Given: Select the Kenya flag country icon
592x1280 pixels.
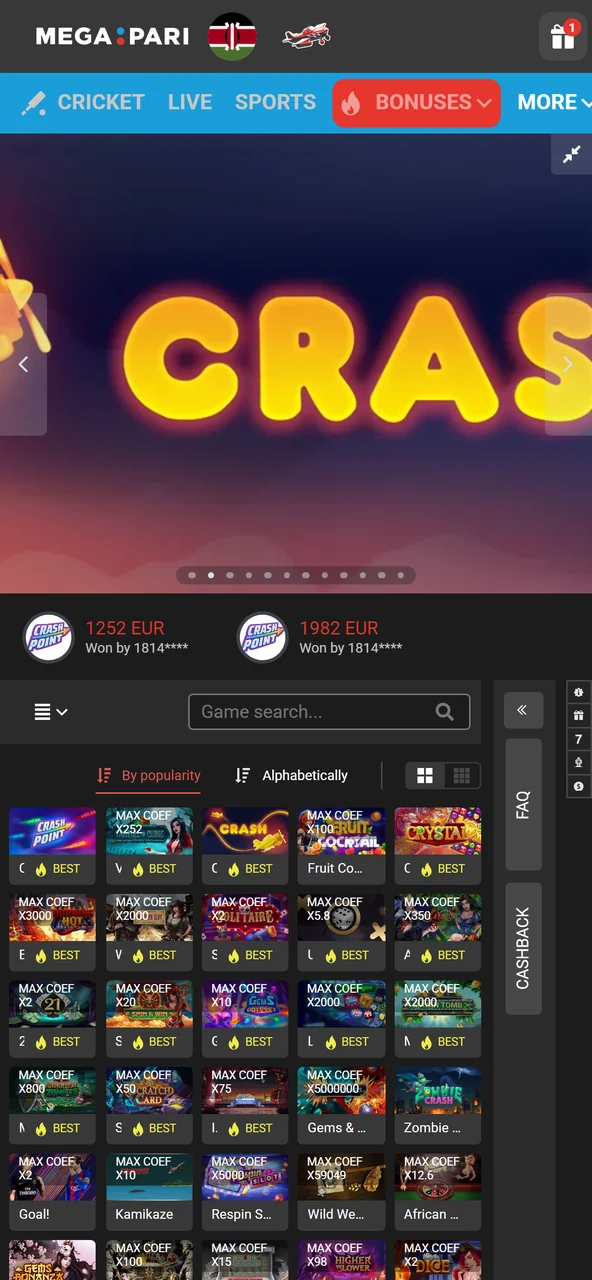Looking at the screenshot, I should (232, 36).
